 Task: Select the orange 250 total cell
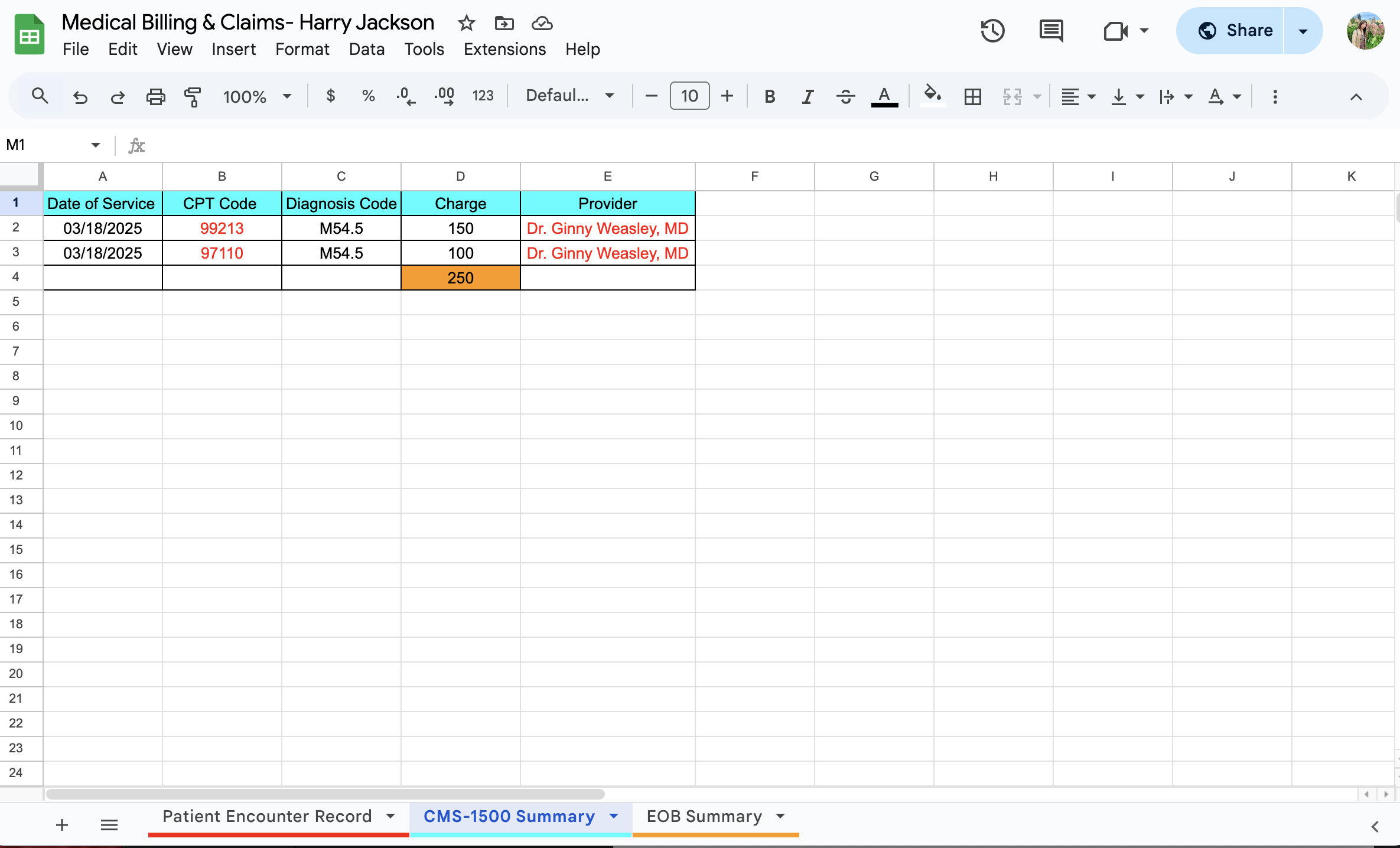coord(460,278)
